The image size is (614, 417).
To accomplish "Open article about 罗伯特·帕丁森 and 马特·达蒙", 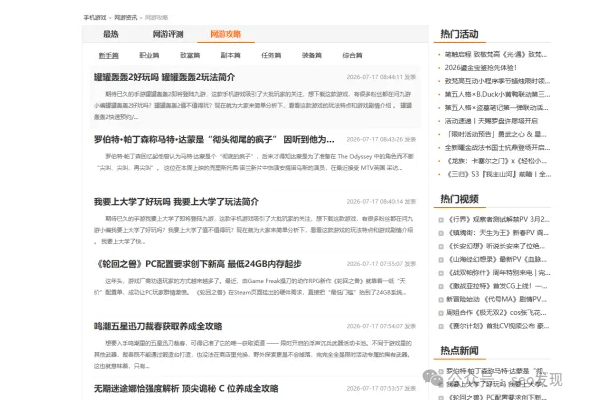I will [x=214, y=139].
